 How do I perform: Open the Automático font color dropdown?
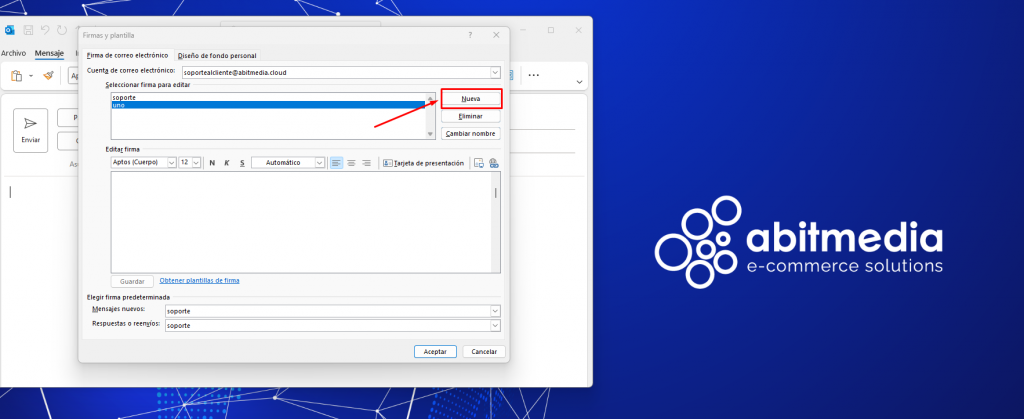[x=319, y=163]
